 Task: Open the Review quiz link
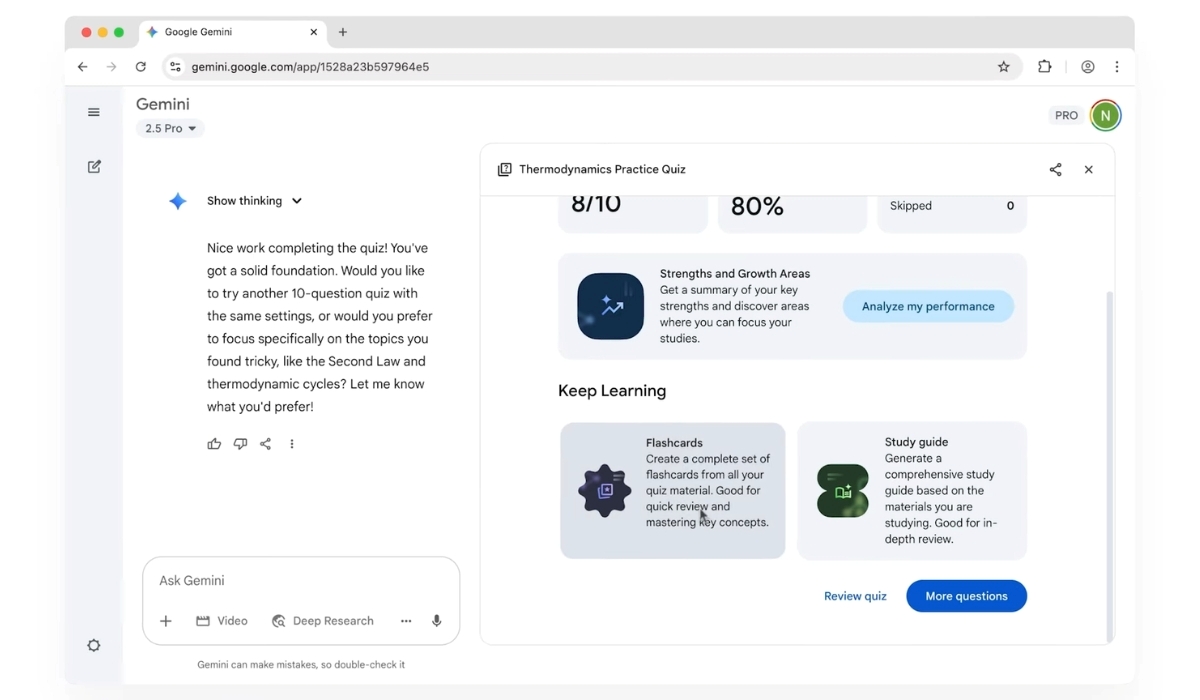pos(855,596)
